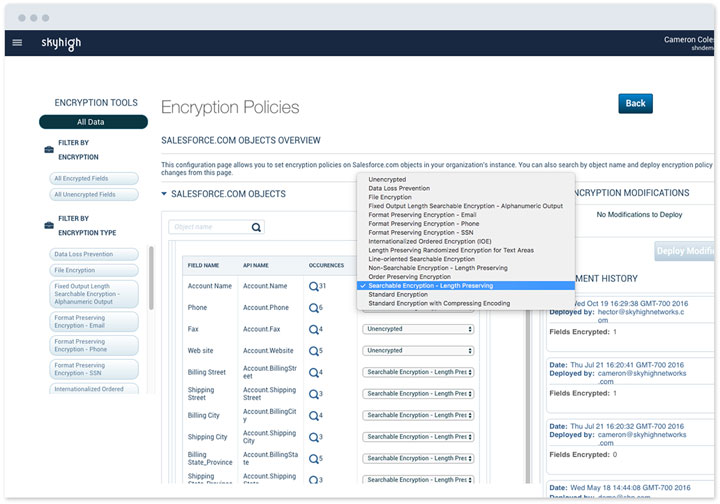Filter by Format Preserving Encryption - SSN
Image resolution: width=720 pixels, height=504 pixels.
tap(94, 370)
